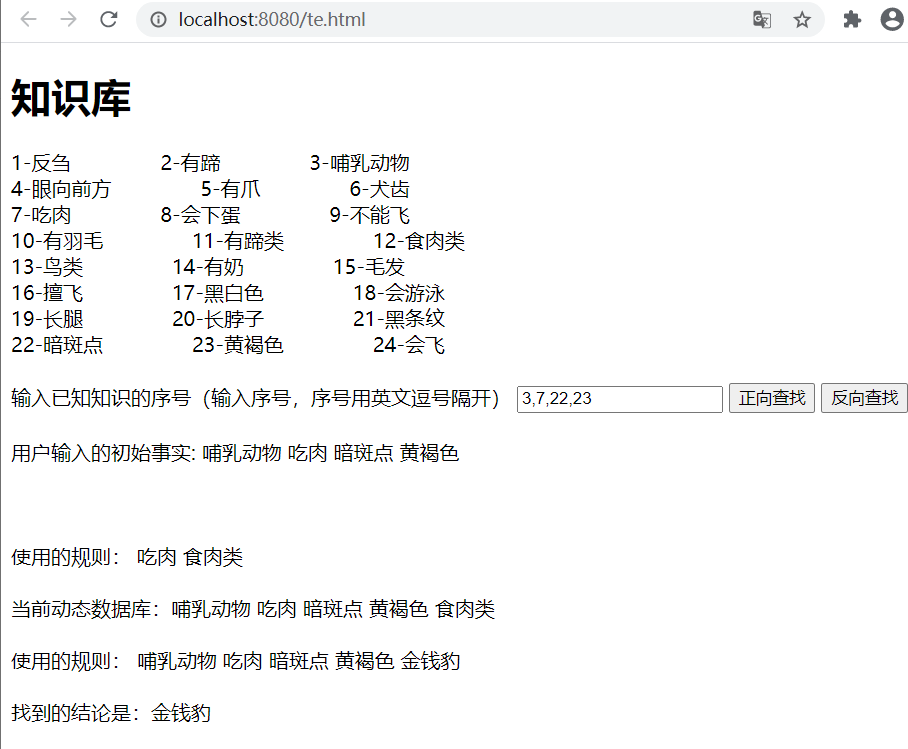
Task: Click the Google Translate icon
Action: pos(761,20)
